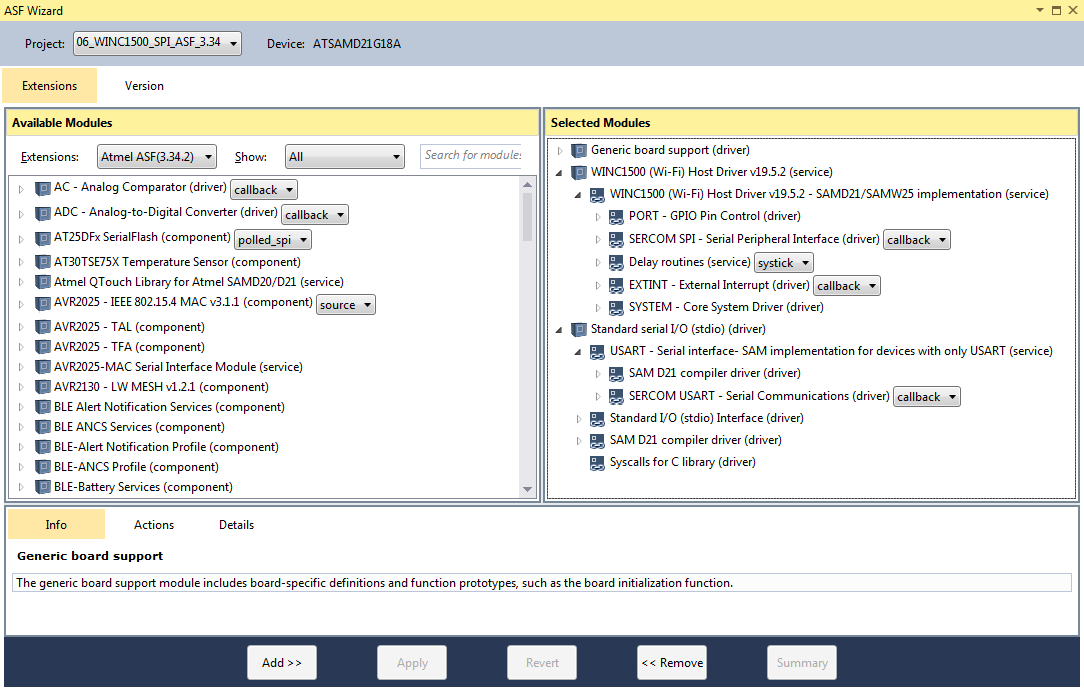Switch to the Info tab
Image resolution: width=1084 pixels, height=691 pixels.
[x=56, y=524]
